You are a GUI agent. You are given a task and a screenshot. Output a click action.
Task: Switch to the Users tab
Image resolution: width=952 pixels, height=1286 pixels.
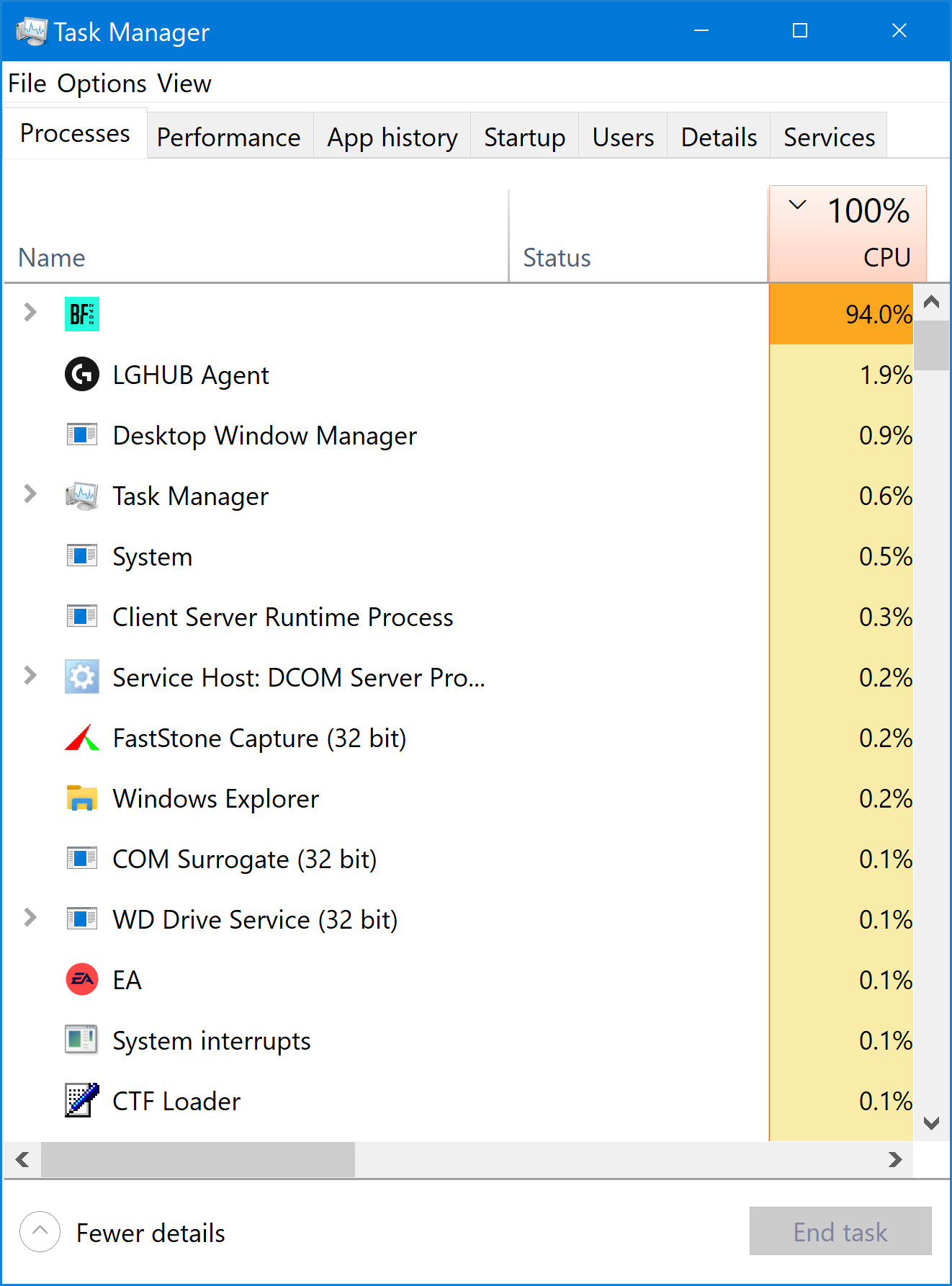pos(624,137)
